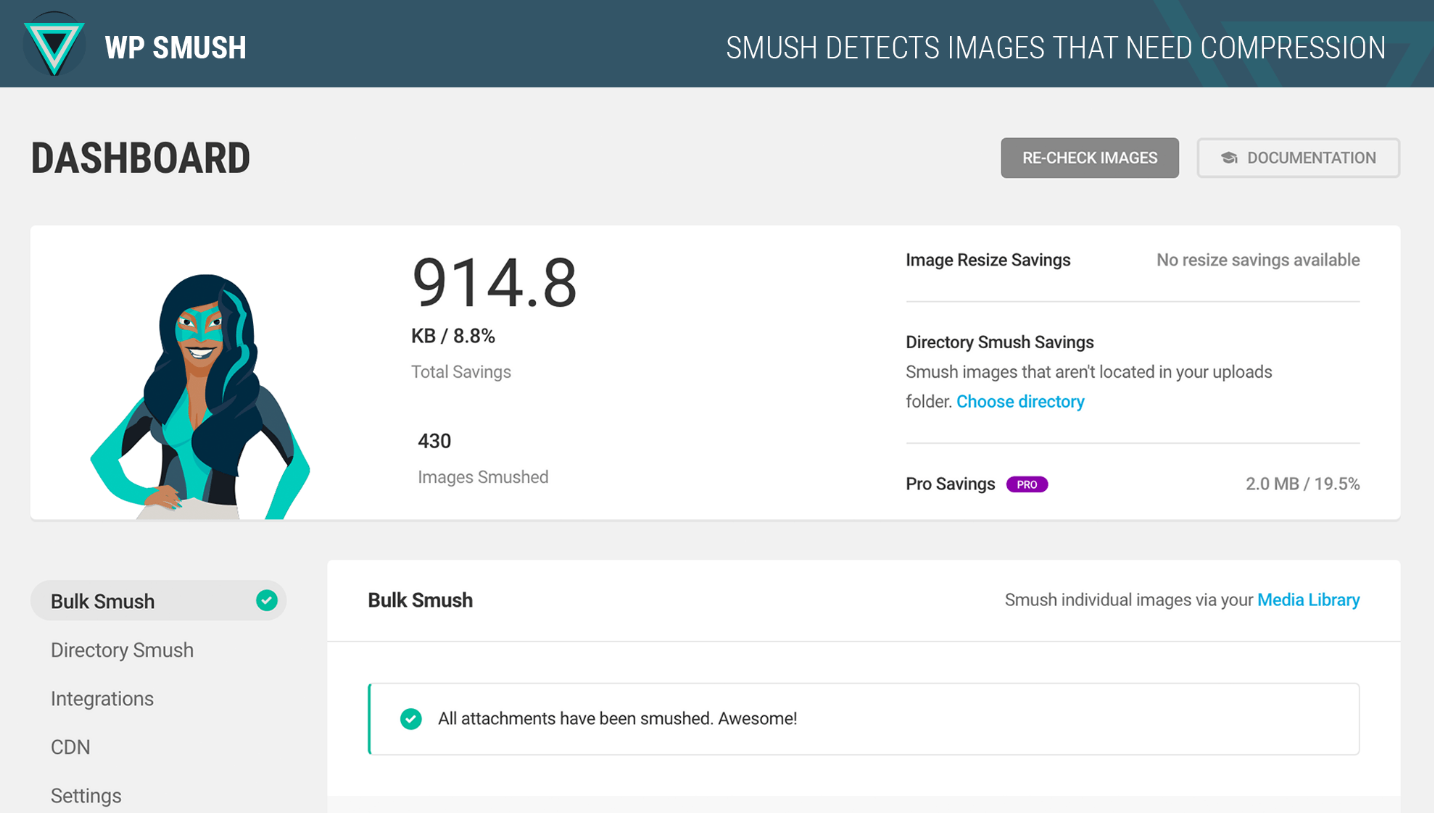Go to the Integrations tab
This screenshot has width=1434, height=813.
tap(102, 699)
